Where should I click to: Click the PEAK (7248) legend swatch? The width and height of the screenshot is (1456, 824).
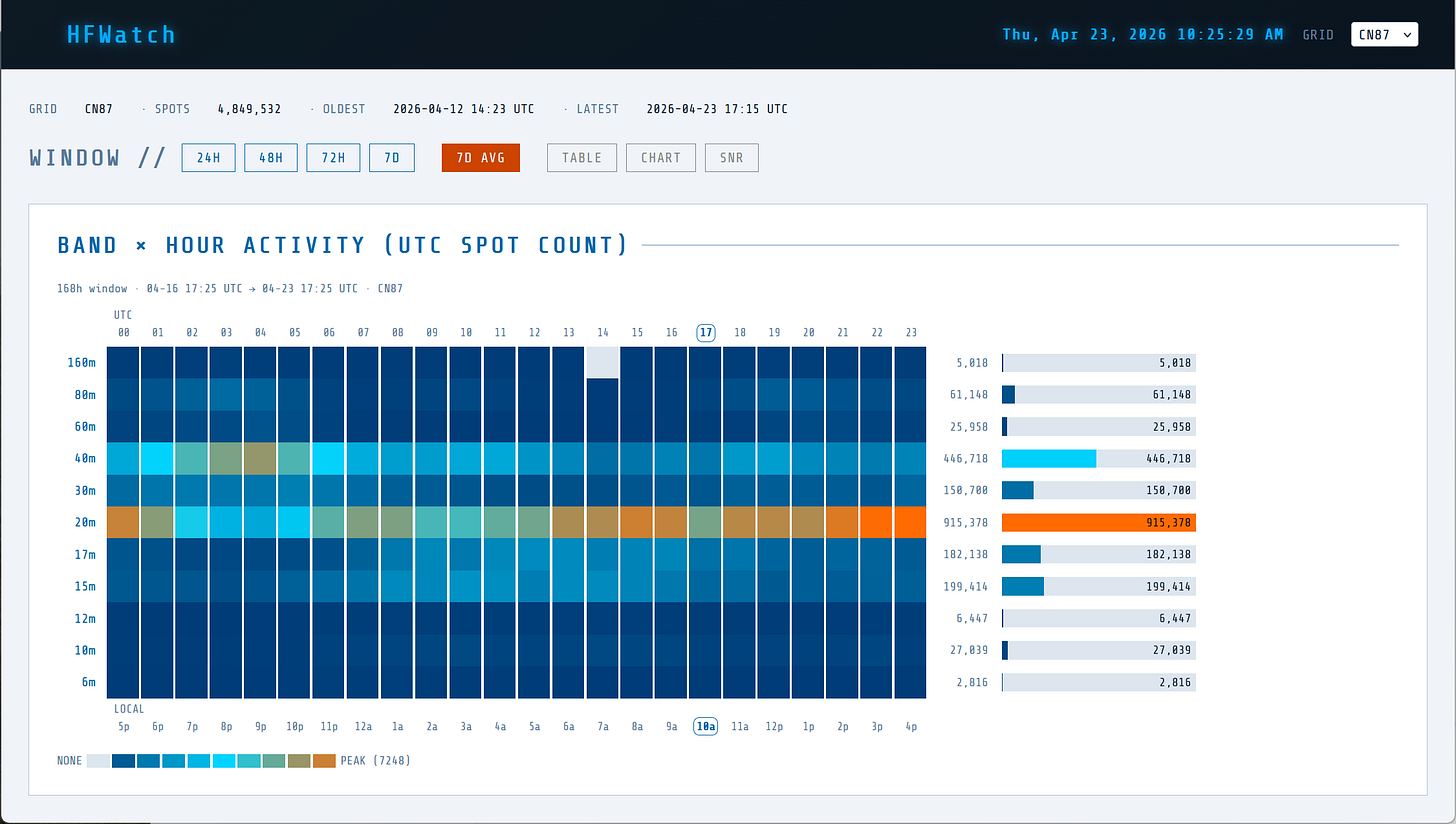pos(324,760)
